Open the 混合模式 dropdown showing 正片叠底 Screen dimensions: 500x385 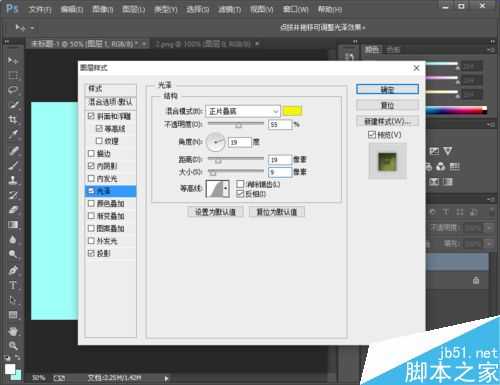point(243,111)
